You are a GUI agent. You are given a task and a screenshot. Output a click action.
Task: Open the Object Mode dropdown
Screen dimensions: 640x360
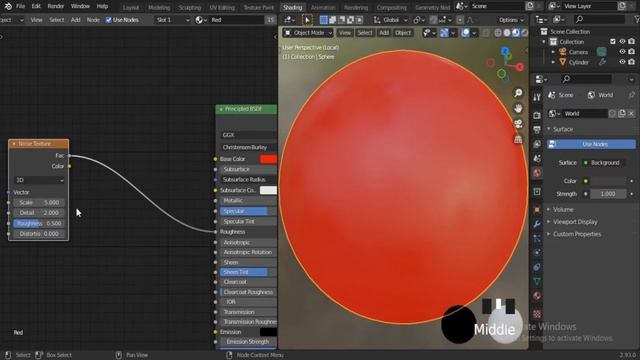308,33
